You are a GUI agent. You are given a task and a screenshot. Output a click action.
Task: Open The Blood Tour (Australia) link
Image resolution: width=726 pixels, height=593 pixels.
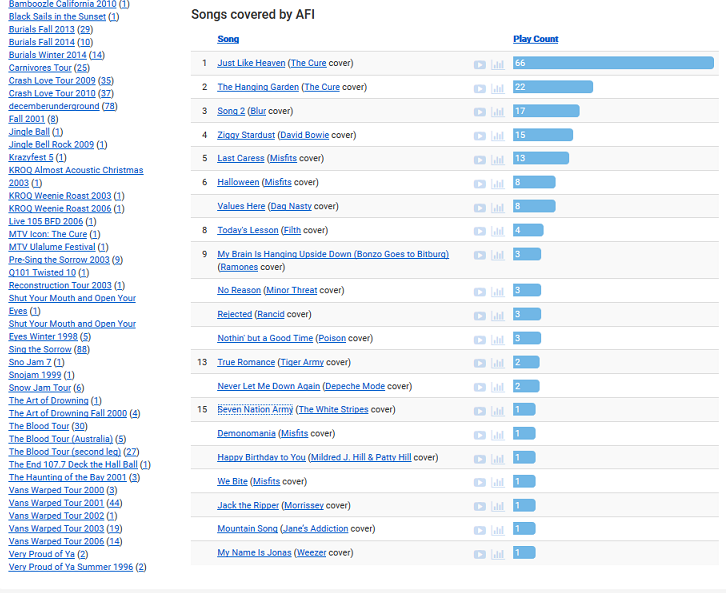(61, 439)
